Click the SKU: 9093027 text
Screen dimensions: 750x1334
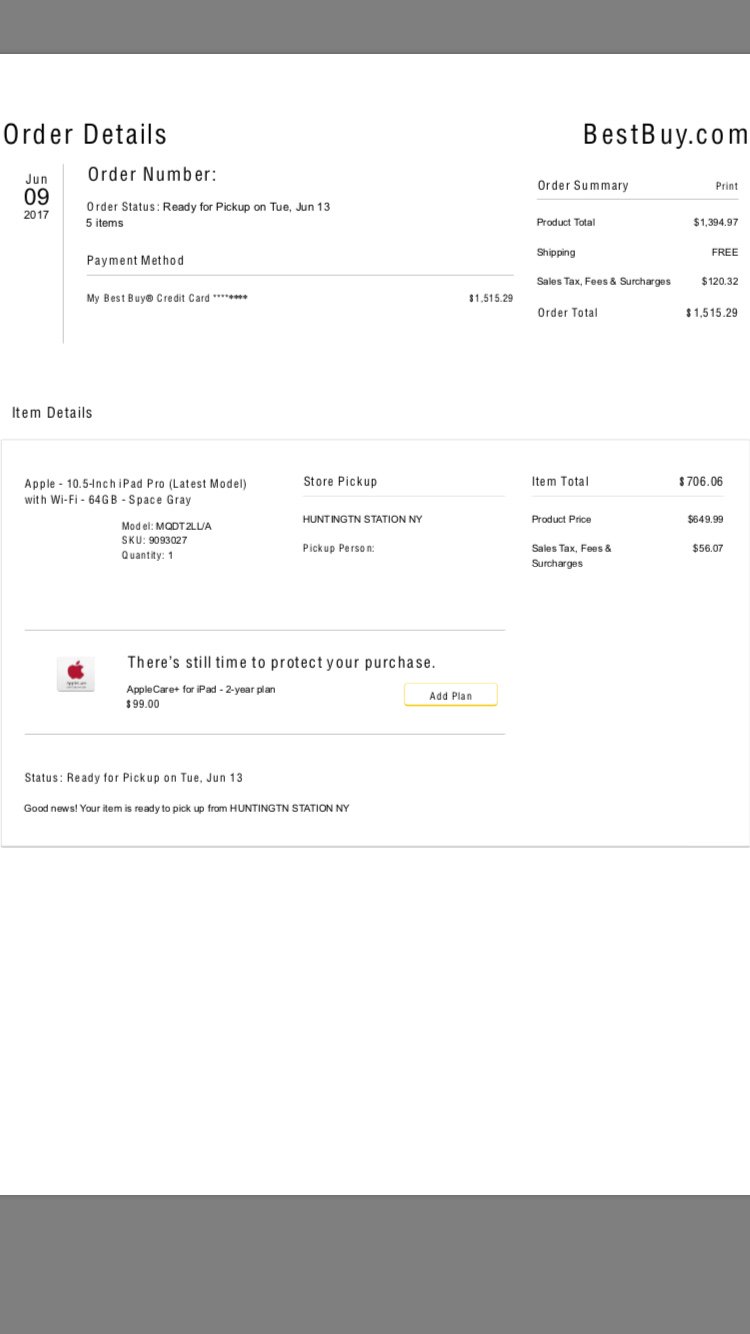[x=154, y=540]
